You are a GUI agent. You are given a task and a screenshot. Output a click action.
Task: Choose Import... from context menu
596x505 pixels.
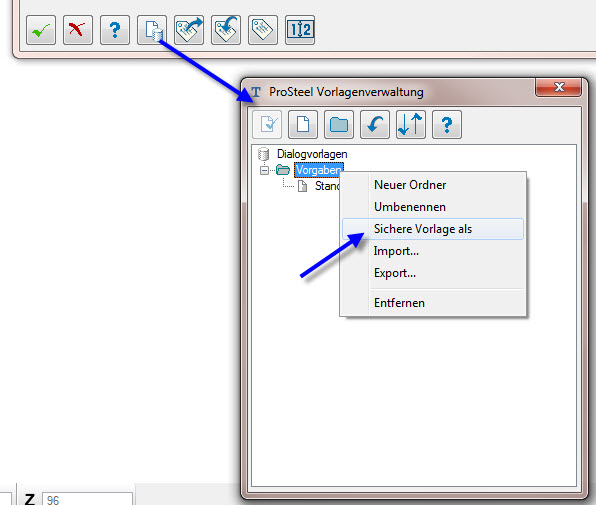click(x=433, y=251)
